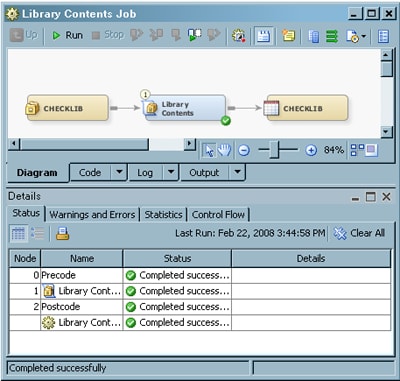400x381 pixels.
Task: Click the horizontal scrollbar left arrow
Action: (14, 144)
